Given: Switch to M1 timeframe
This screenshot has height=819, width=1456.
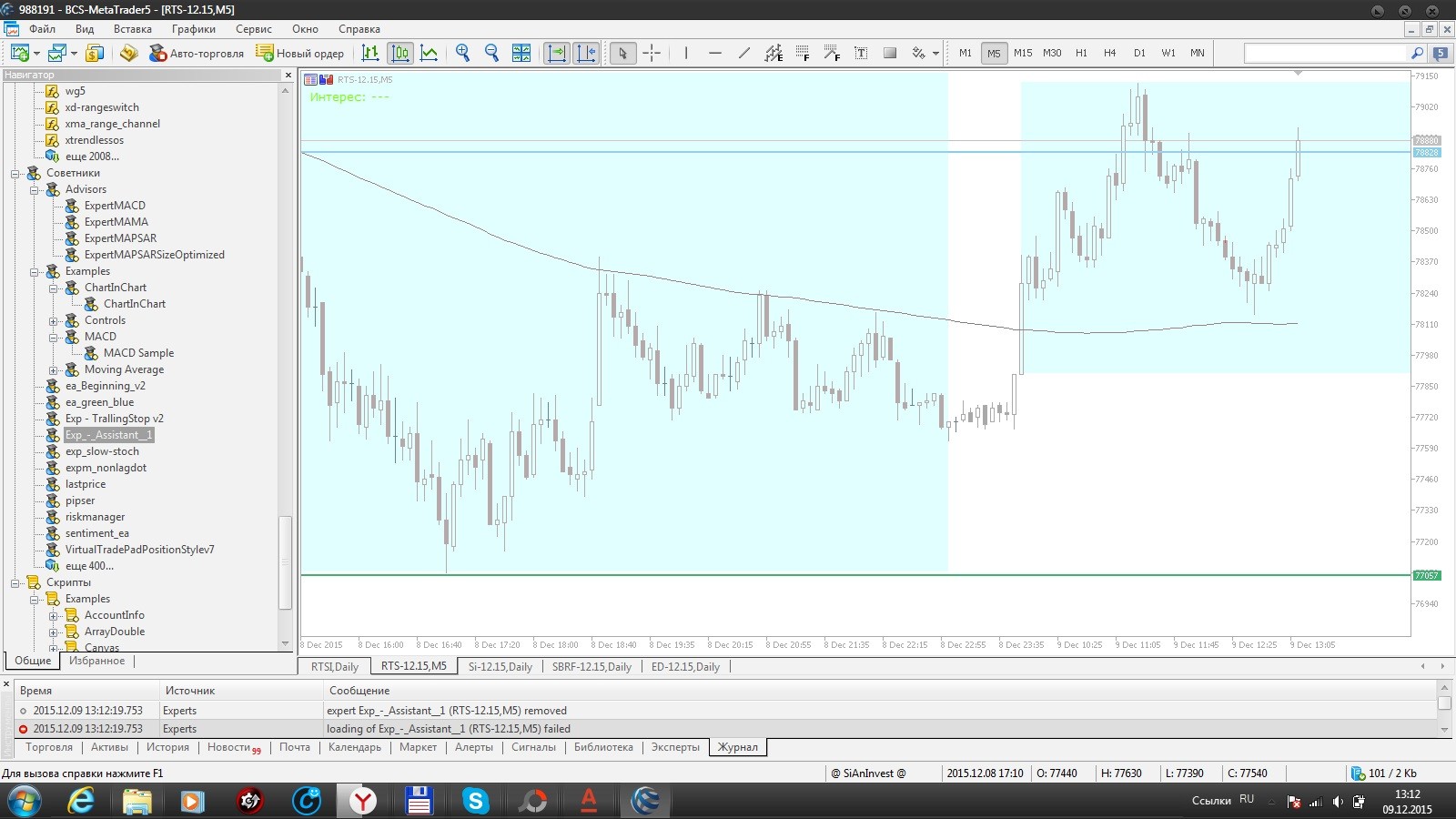Looking at the screenshot, I should pos(966,53).
